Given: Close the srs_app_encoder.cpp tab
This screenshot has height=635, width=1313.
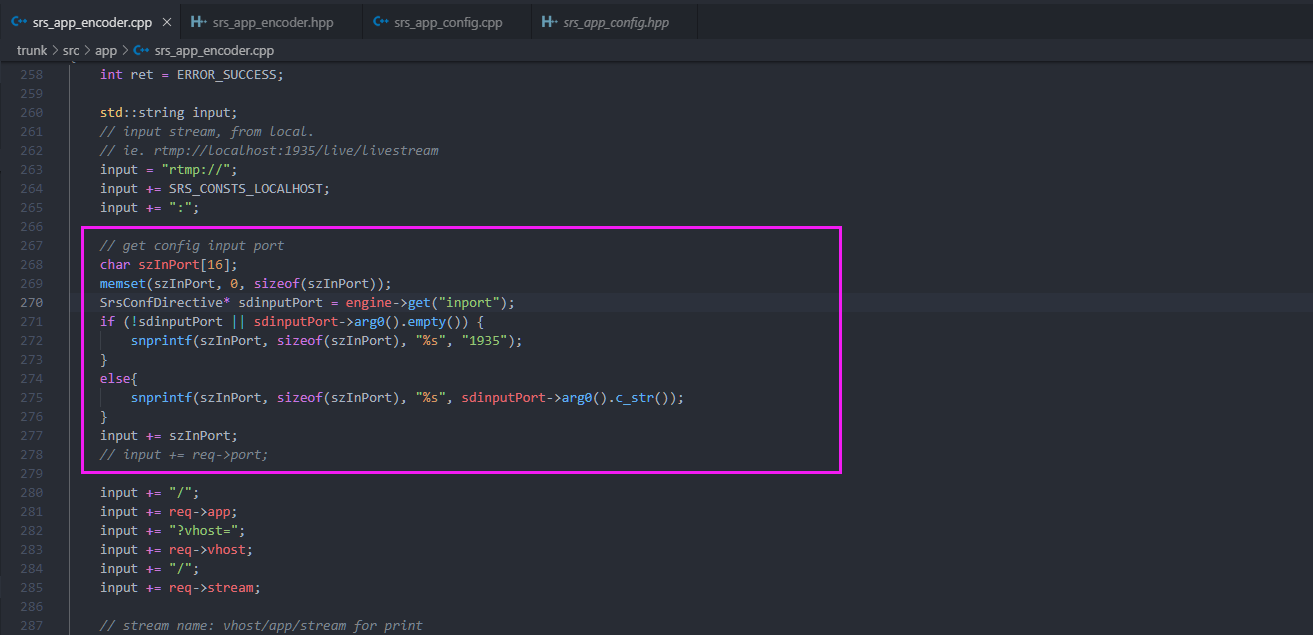Looking at the screenshot, I should point(166,22).
